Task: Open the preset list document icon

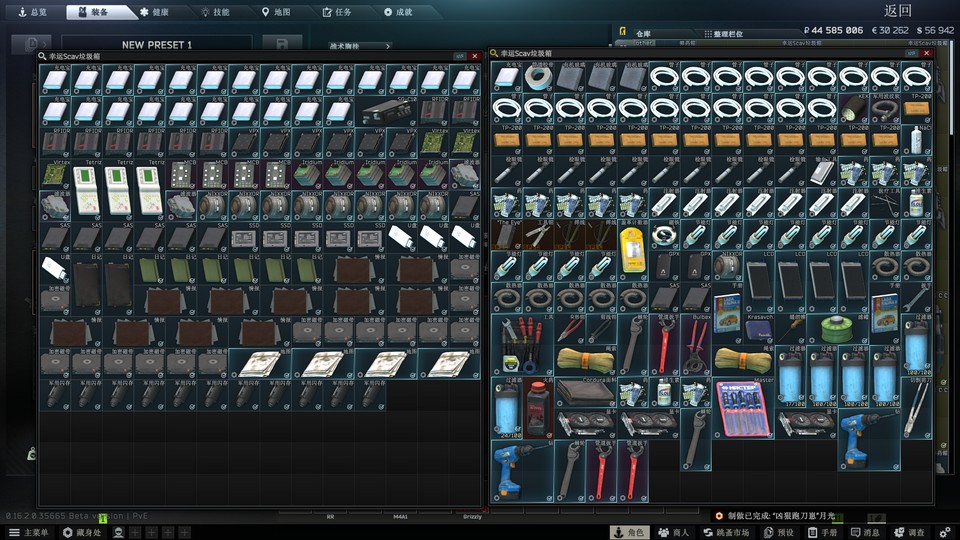Action: (x=31, y=43)
